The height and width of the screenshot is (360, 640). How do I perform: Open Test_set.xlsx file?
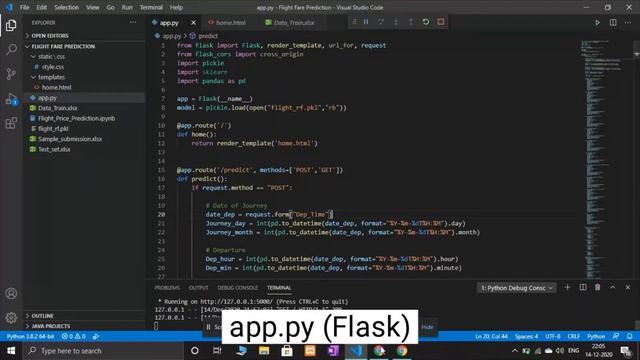pyautogui.click(x=54, y=149)
